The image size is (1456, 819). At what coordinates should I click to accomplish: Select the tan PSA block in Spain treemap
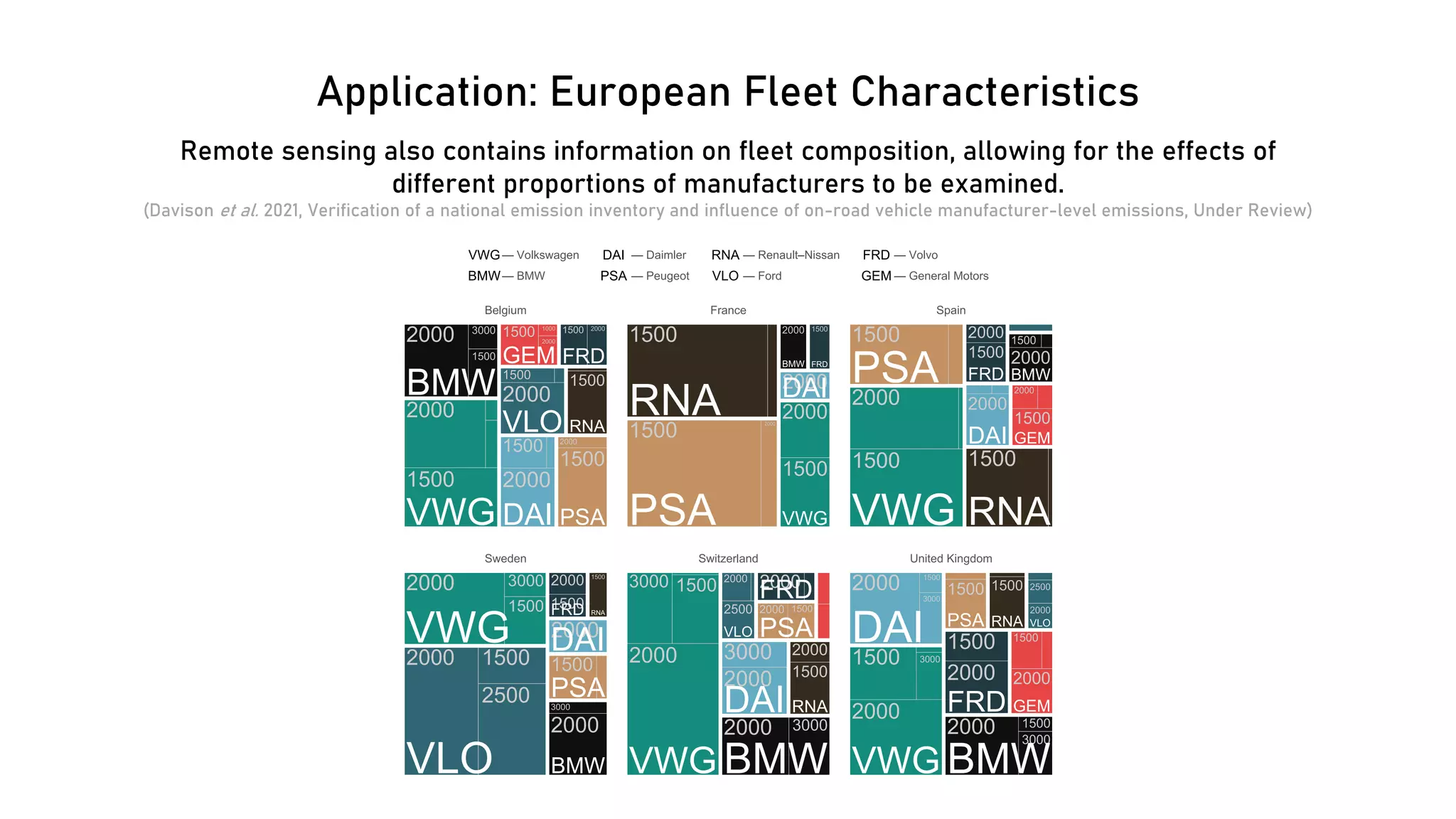pos(906,354)
